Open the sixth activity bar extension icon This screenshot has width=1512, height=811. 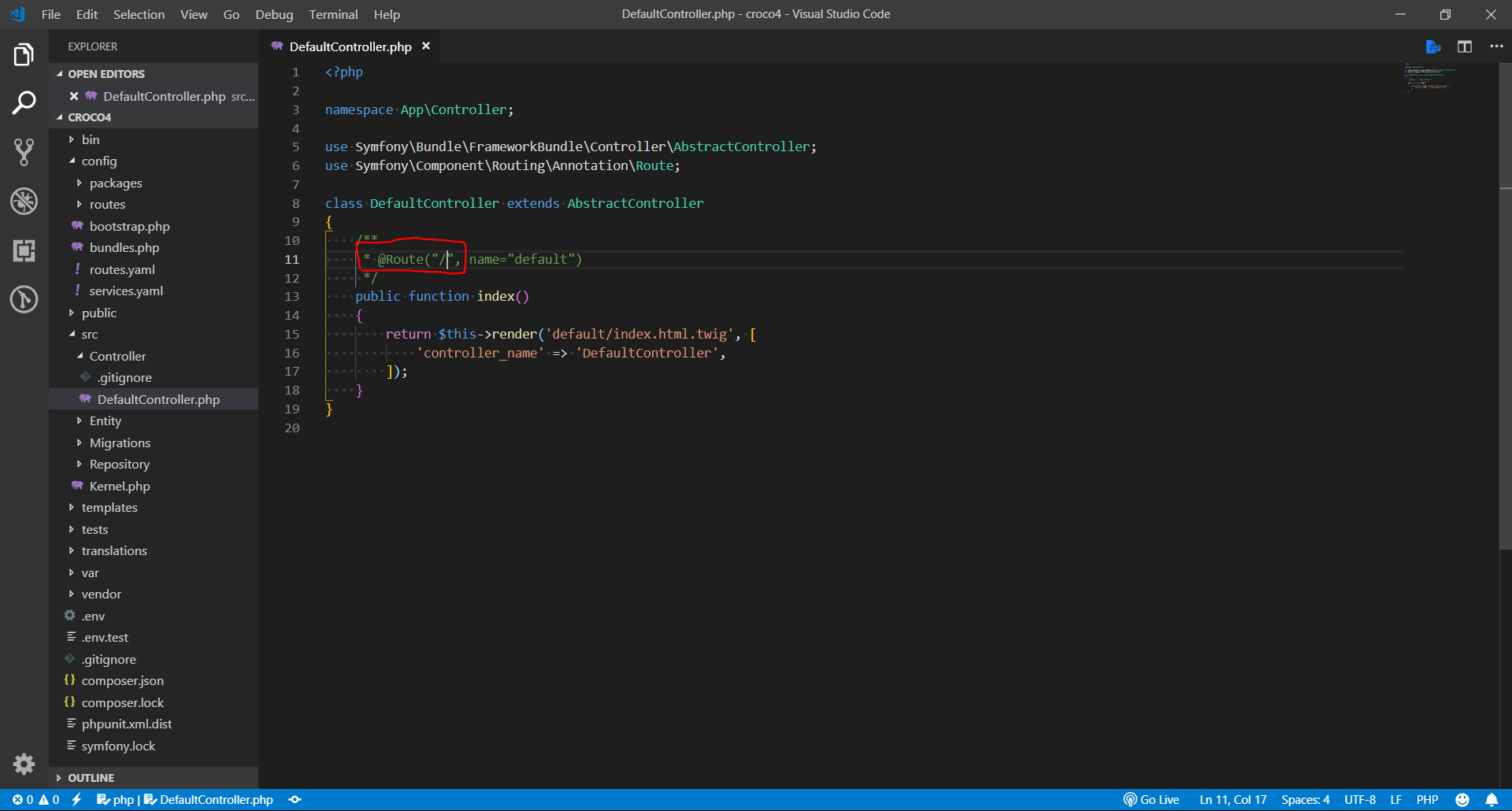24,299
